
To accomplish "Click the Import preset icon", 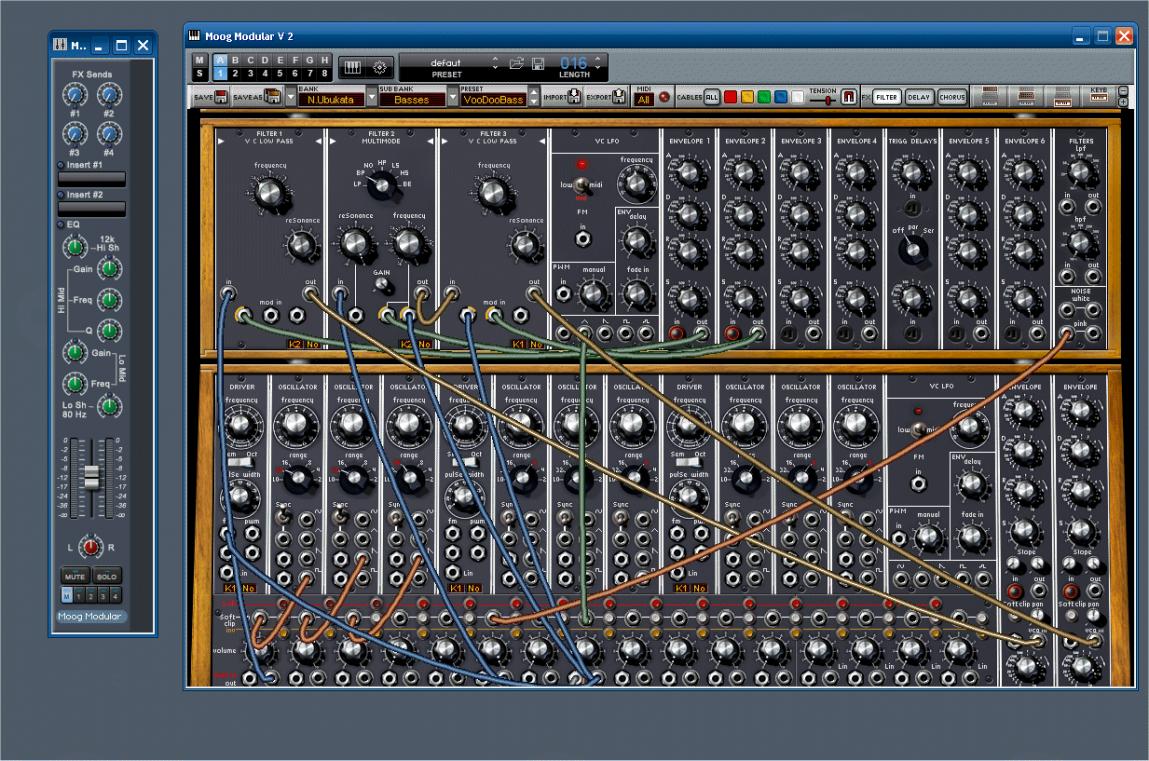I will click(574, 96).
